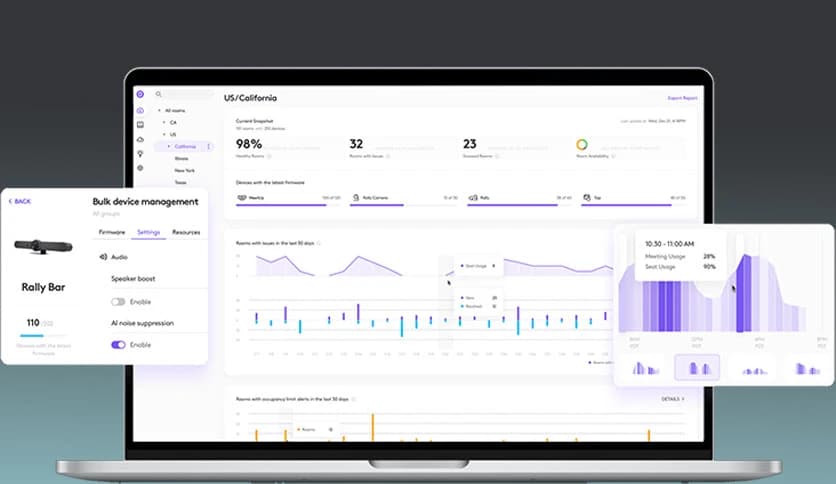Click the Audio speaker icon in Settings
This screenshot has width=836, height=484.
tap(102, 257)
